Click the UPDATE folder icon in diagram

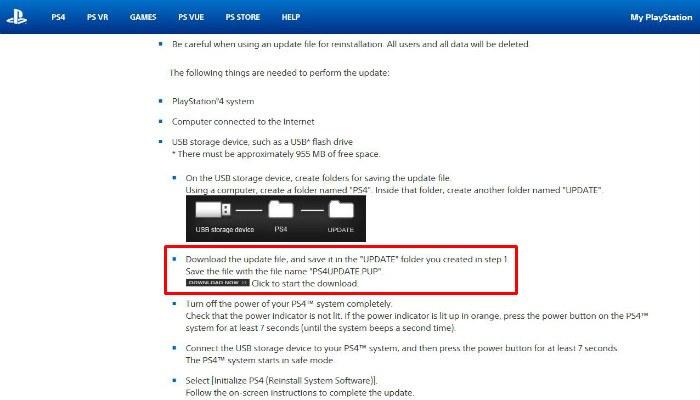[342, 211]
